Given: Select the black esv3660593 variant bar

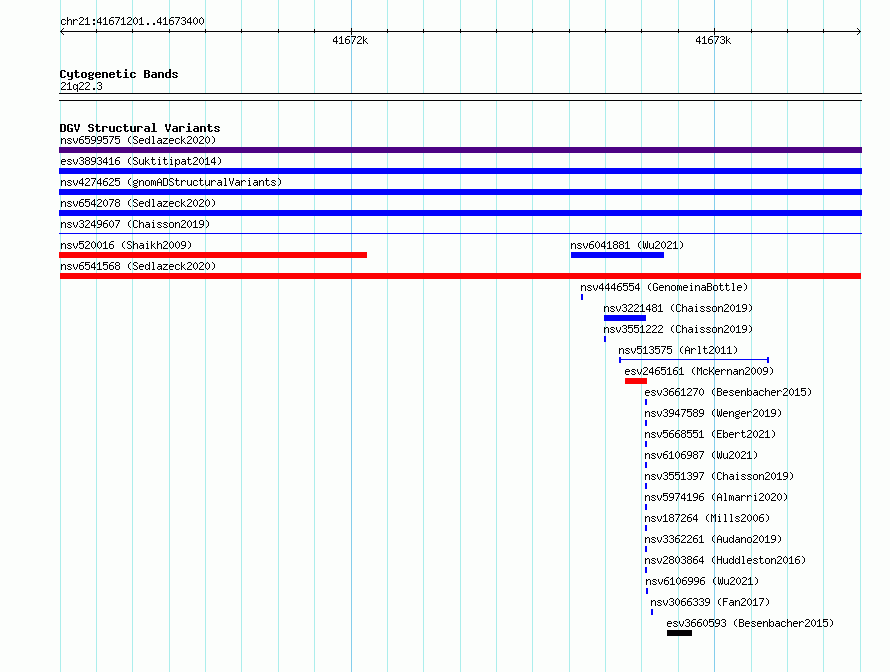Looking at the screenshot, I should coord(679,633).
